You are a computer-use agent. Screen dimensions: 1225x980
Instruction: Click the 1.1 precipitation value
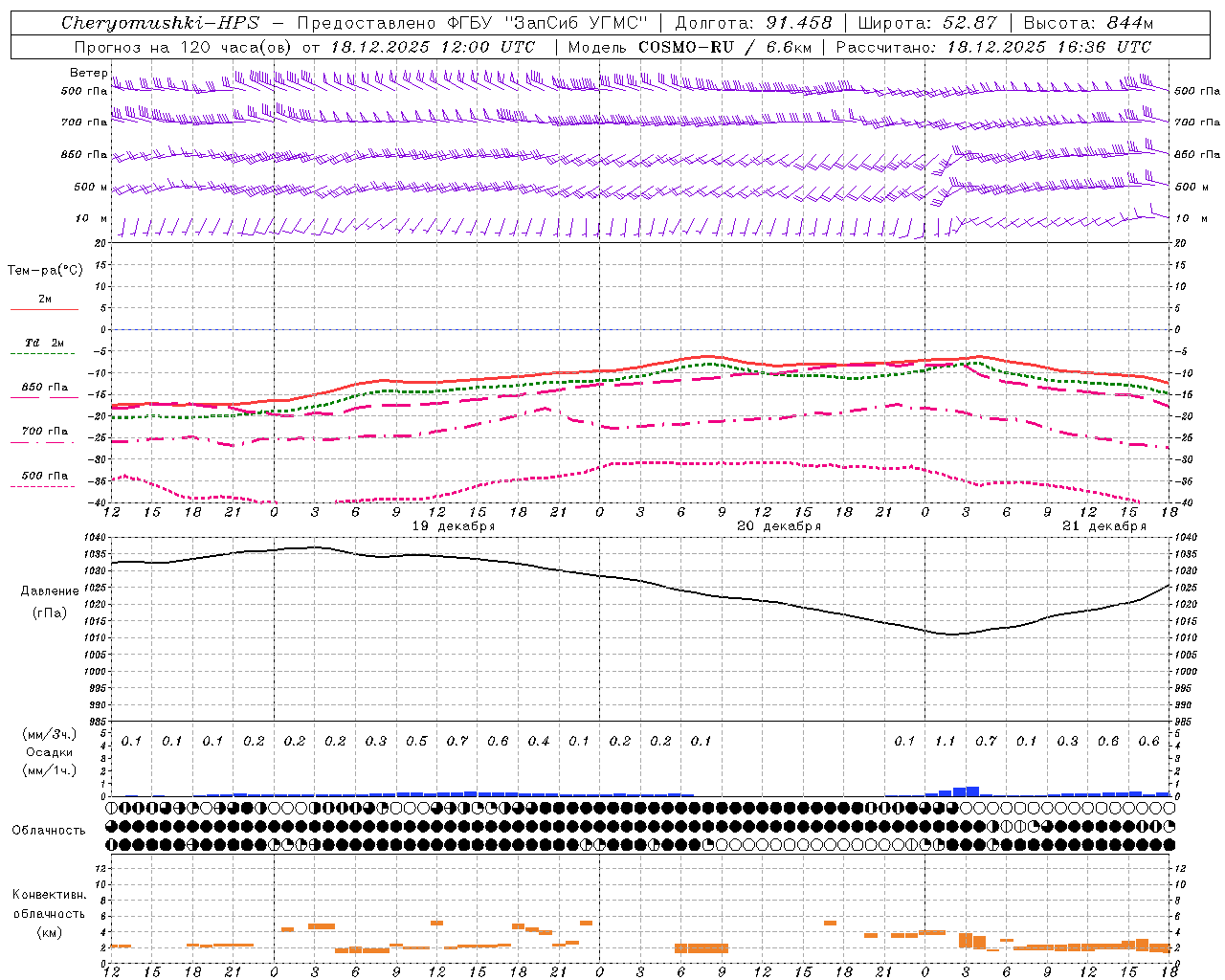[946, 742]
